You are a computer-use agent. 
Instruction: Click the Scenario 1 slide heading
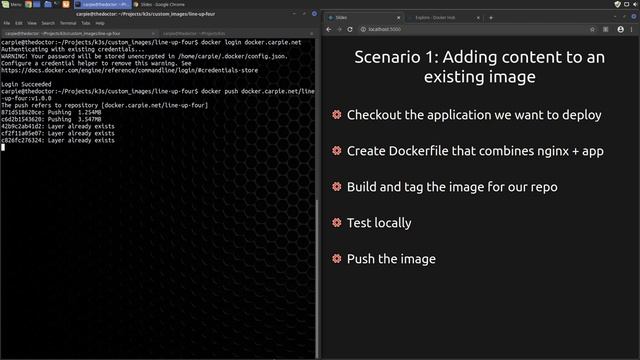480,67
